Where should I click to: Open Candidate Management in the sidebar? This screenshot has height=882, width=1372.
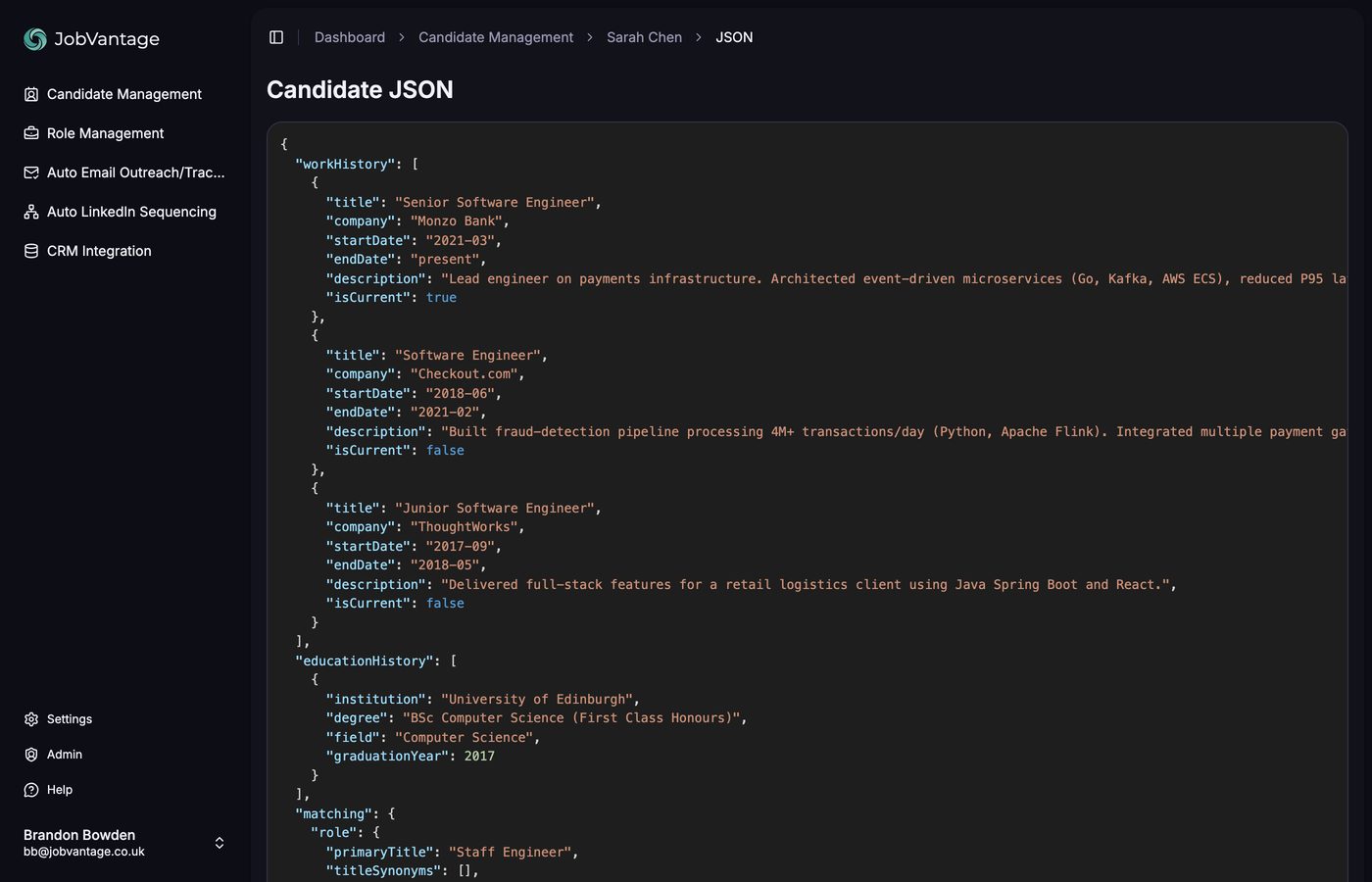[124, 94]
